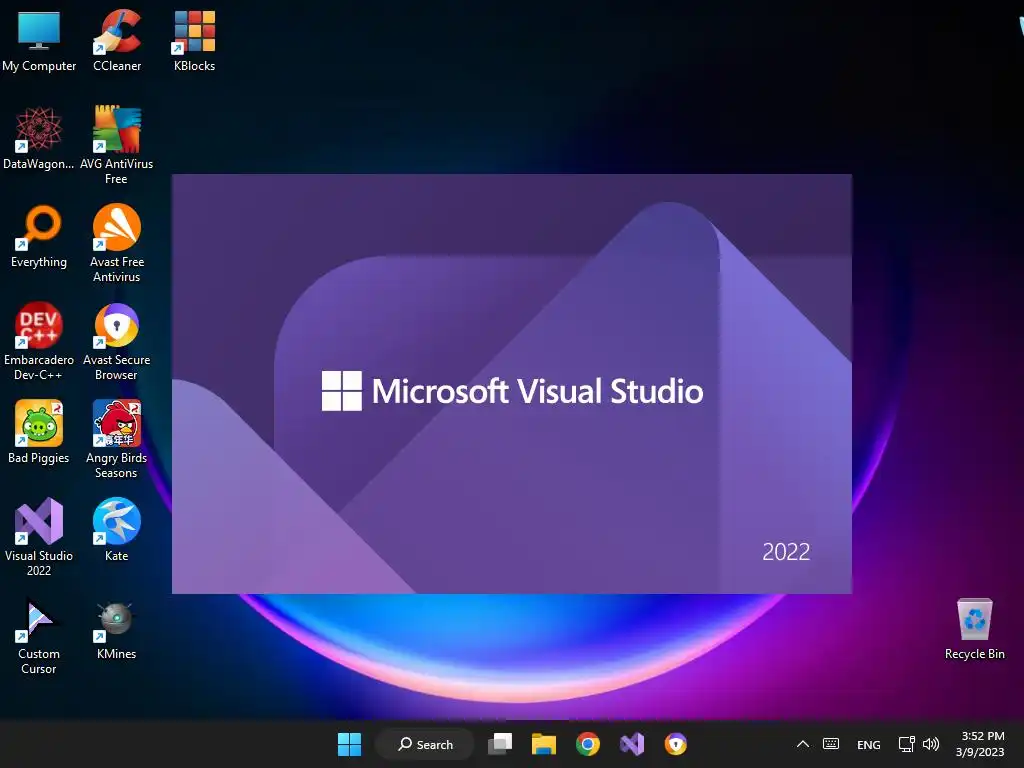Click the KMines desktop icon
The width and height of the screenshot is (1024, 768).
click(117, 628)
